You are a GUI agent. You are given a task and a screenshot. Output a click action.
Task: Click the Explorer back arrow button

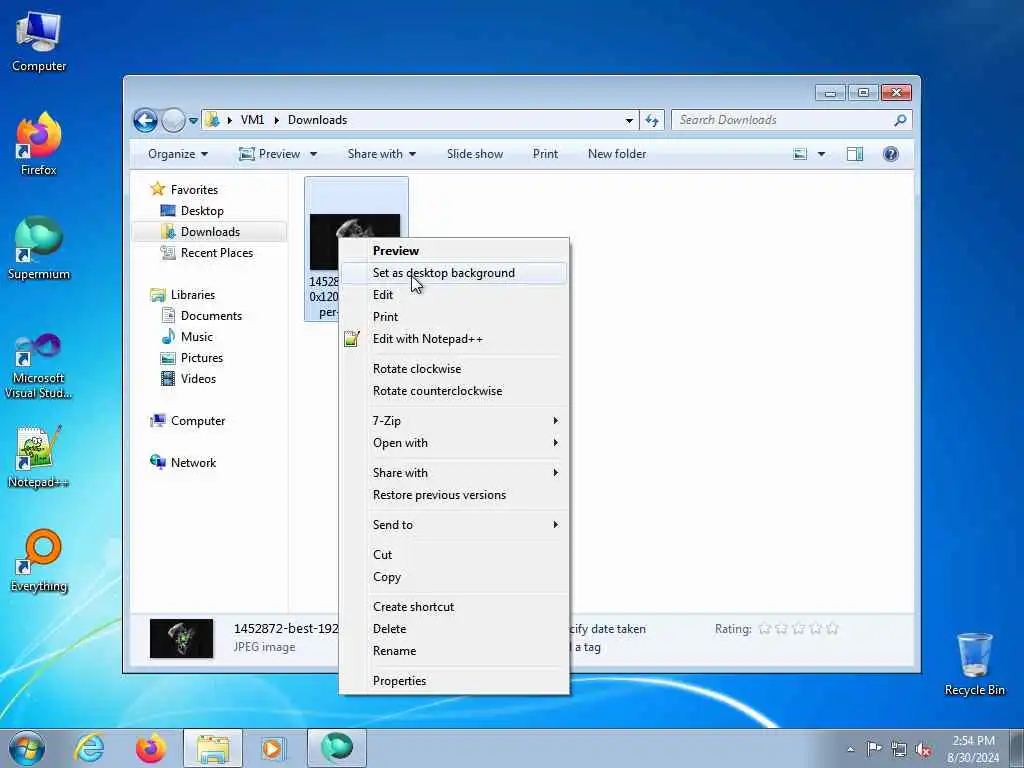[145, 120]
